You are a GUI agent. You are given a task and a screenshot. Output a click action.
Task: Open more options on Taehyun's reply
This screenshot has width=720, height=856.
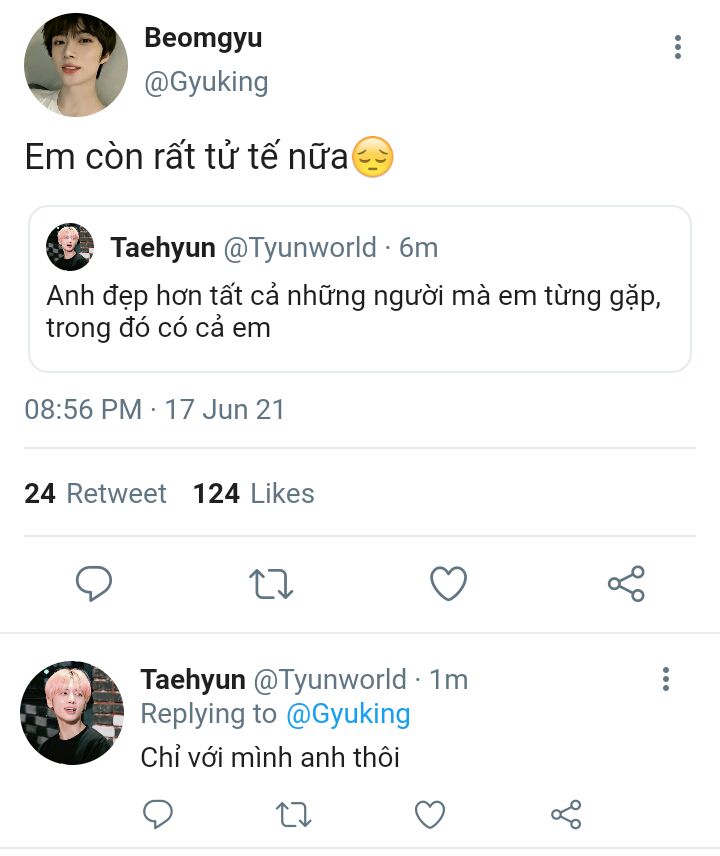(665, 680)
